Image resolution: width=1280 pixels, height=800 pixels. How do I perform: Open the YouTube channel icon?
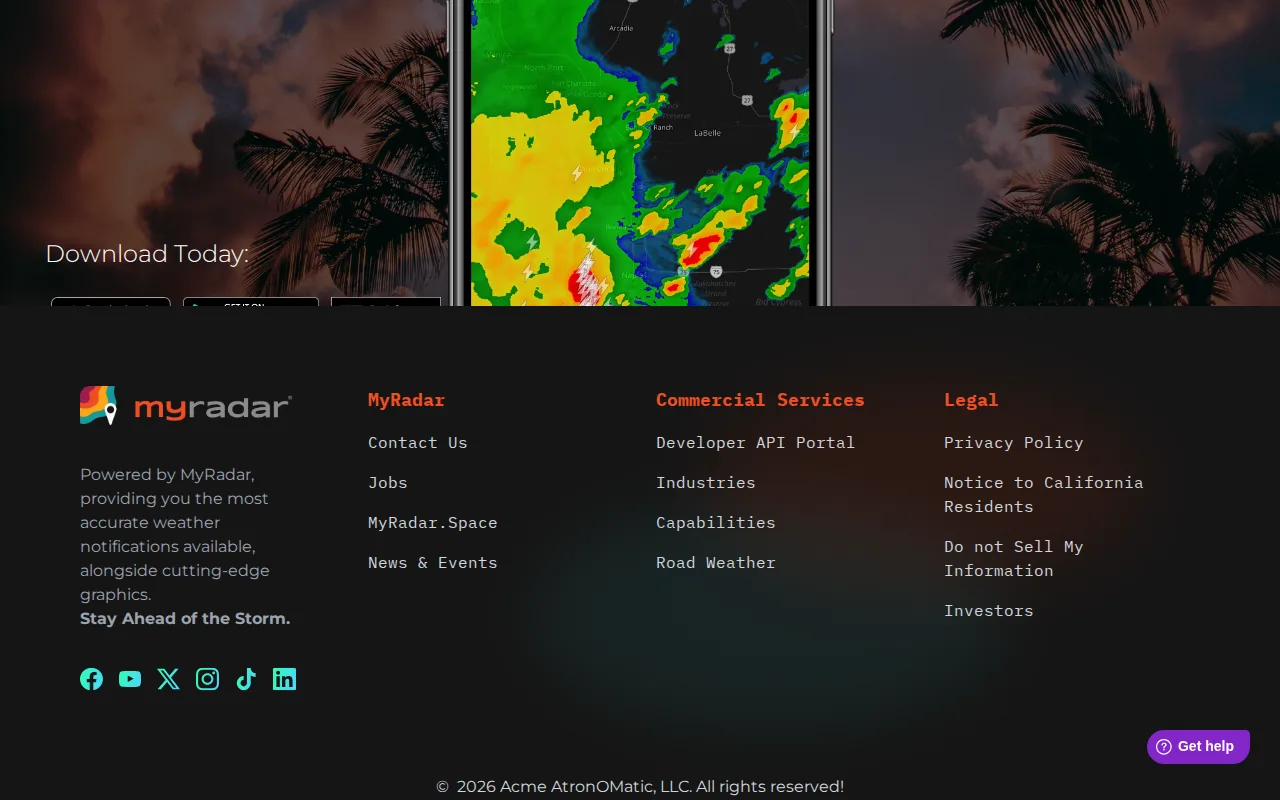click(130, 679)
